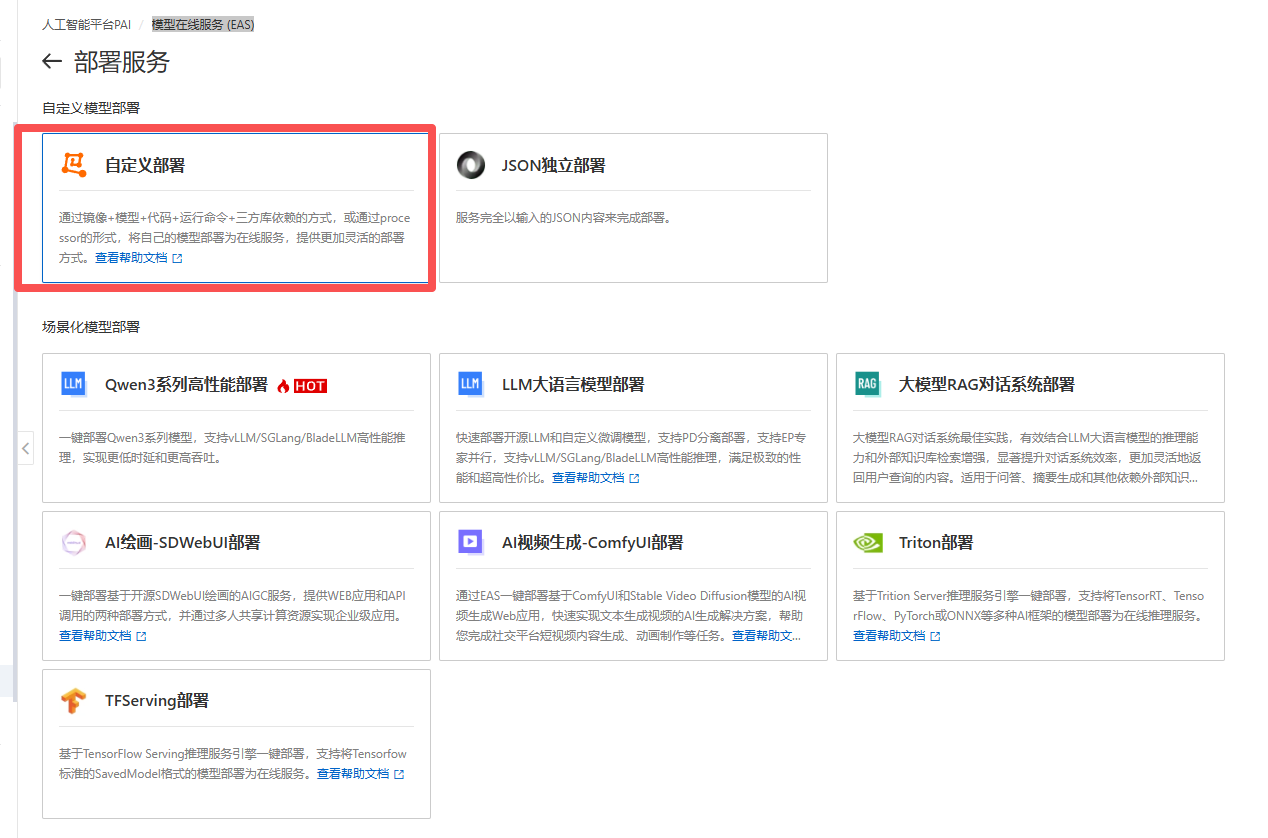Open 查看帮助文档 link in LLM大语言模型部署 card

coord(588,478)
